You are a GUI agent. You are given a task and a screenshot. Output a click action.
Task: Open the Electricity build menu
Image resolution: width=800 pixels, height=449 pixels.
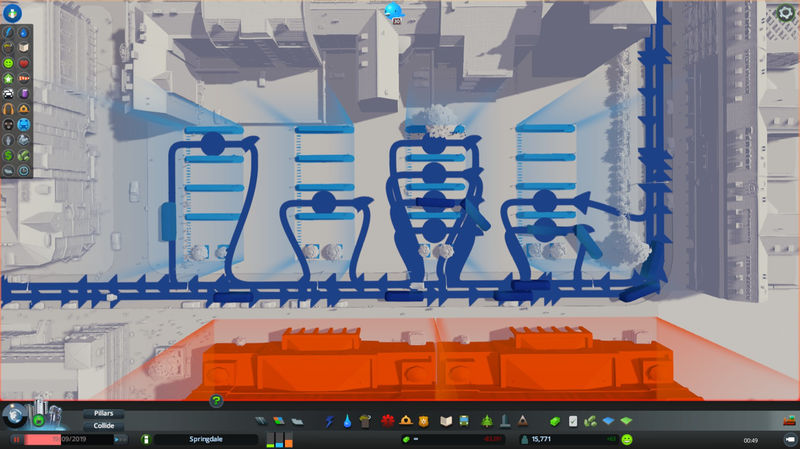330,421
